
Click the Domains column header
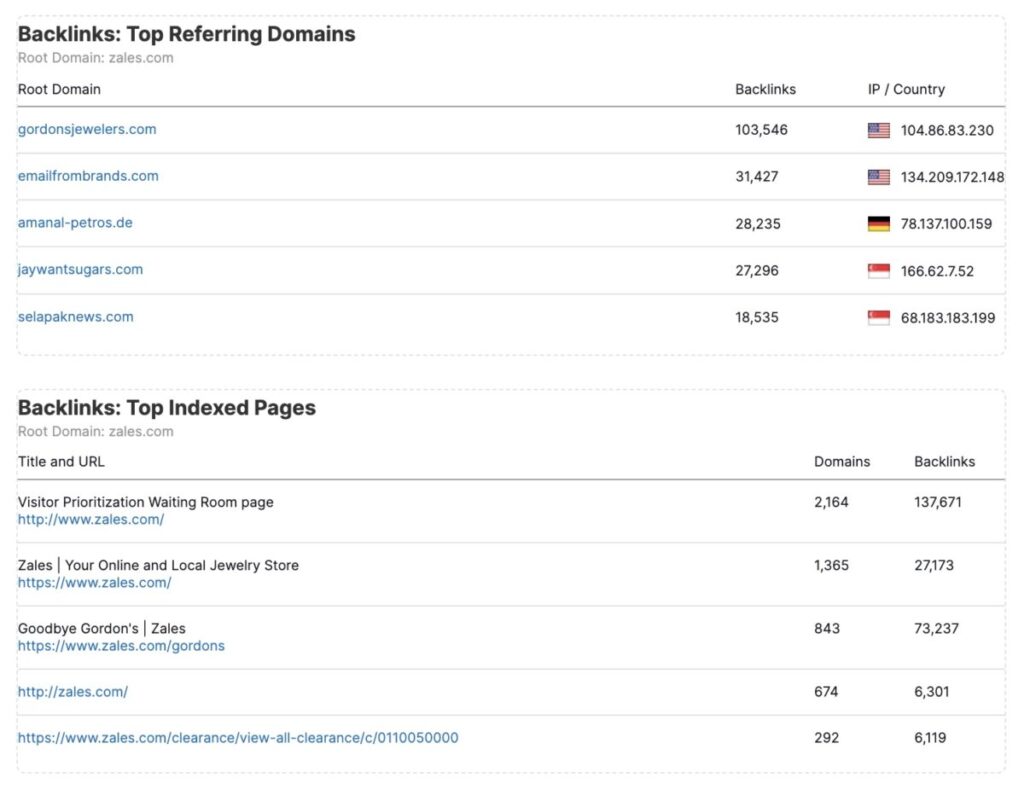pyautogui.click(x=842, y=462)
